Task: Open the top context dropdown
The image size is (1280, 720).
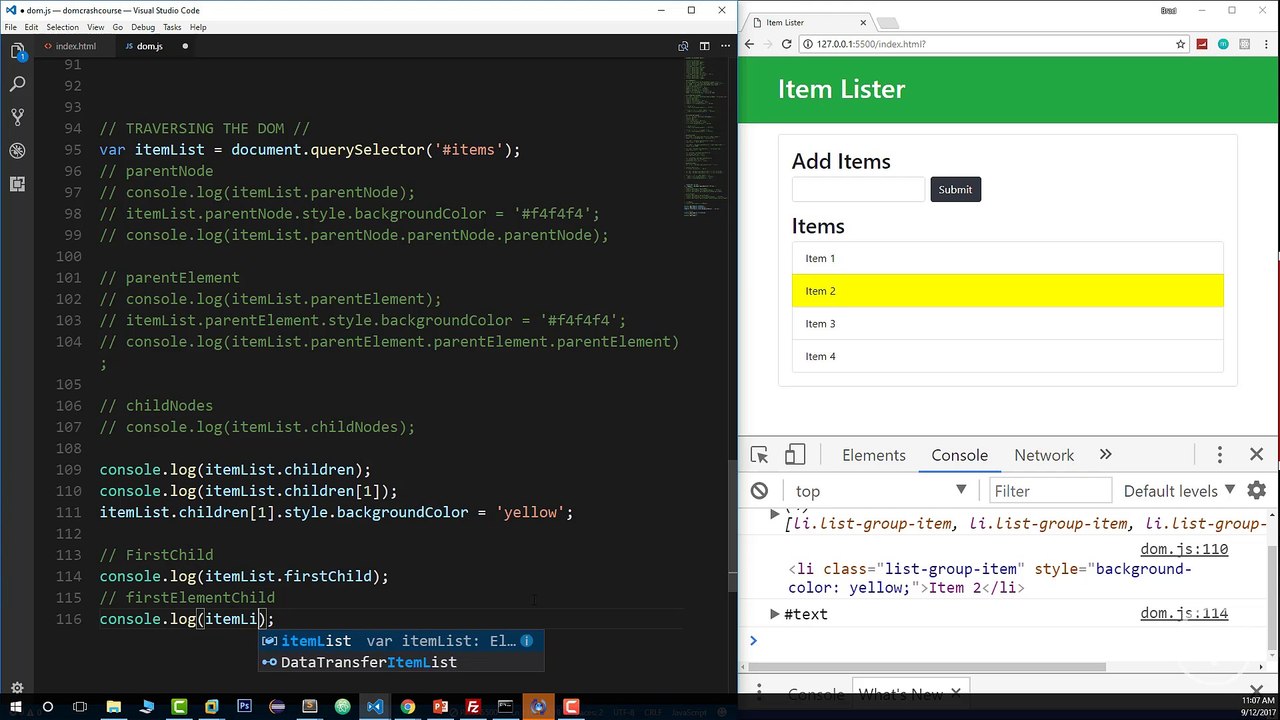Action: [880, 491]
